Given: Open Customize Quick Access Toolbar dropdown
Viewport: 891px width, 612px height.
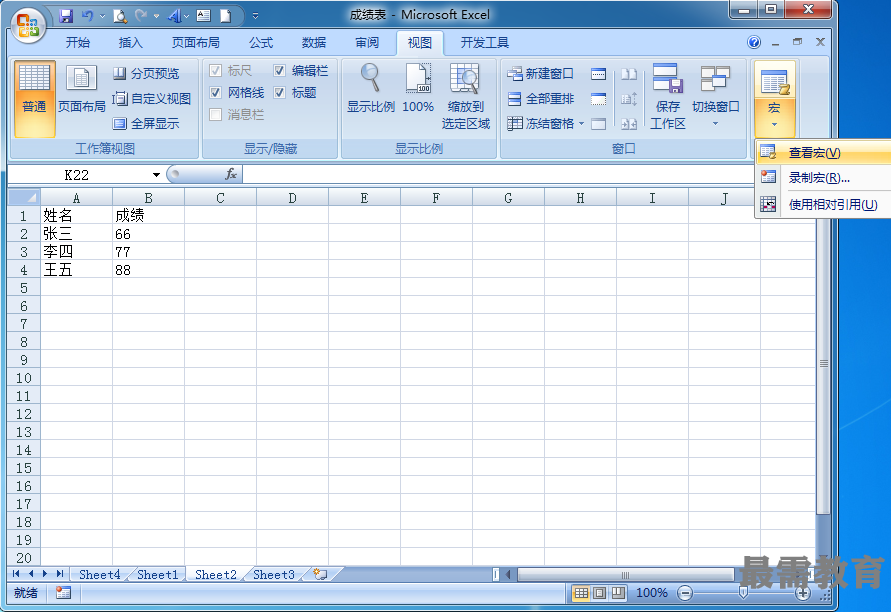Looking at the screenshot, I should coord(256,16).
